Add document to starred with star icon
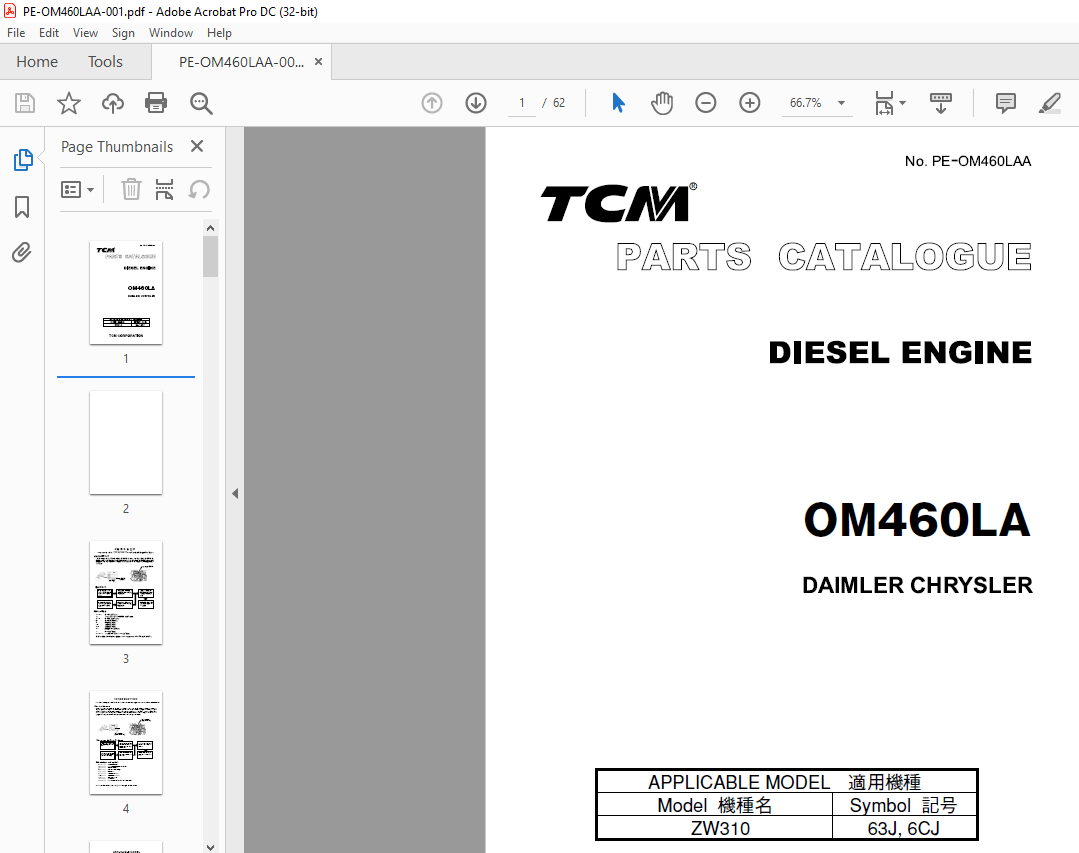Screen dimensions: 1079x853 69,103
